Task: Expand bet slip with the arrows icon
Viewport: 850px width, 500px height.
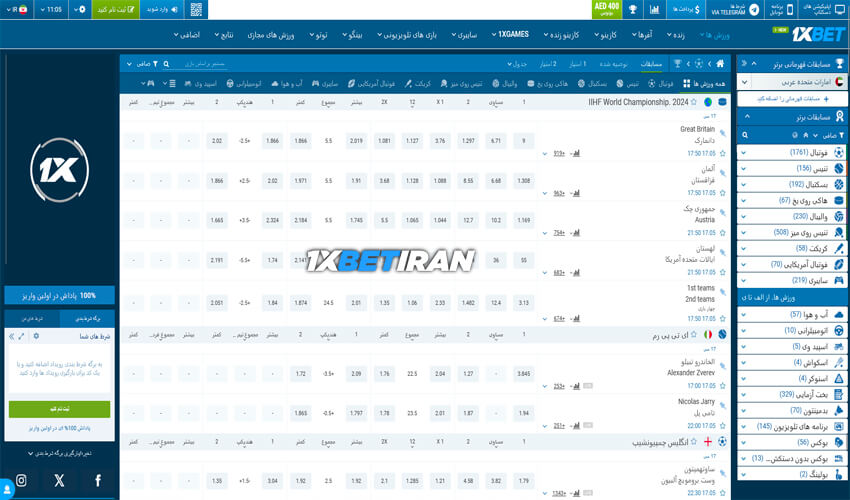Action: [21, 336]
